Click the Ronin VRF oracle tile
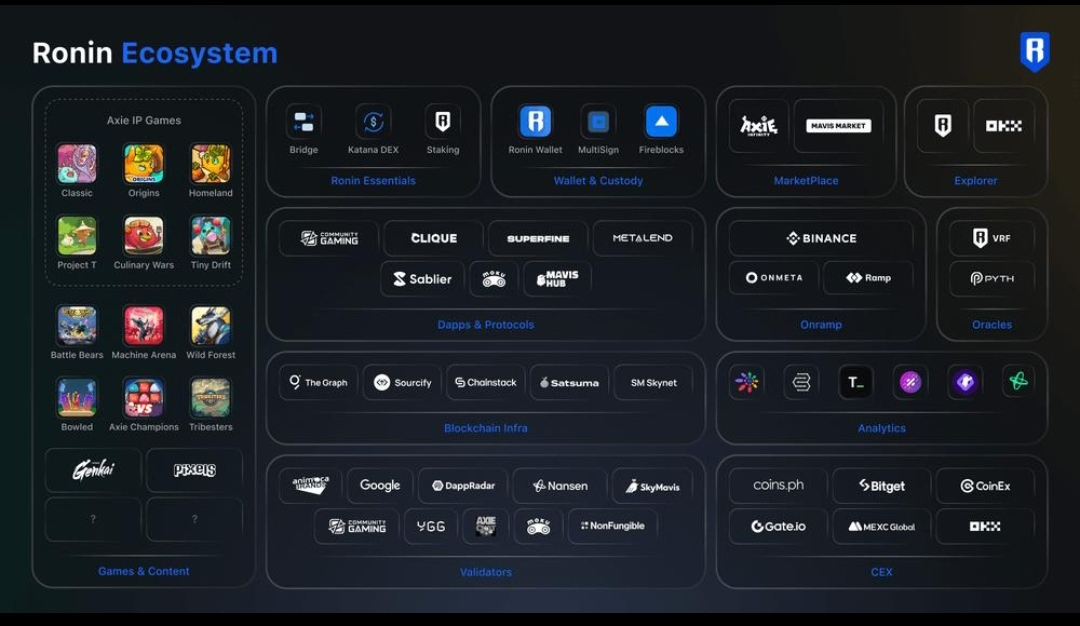This screenshot has height=626, width=1080. (x=992, y=238)
